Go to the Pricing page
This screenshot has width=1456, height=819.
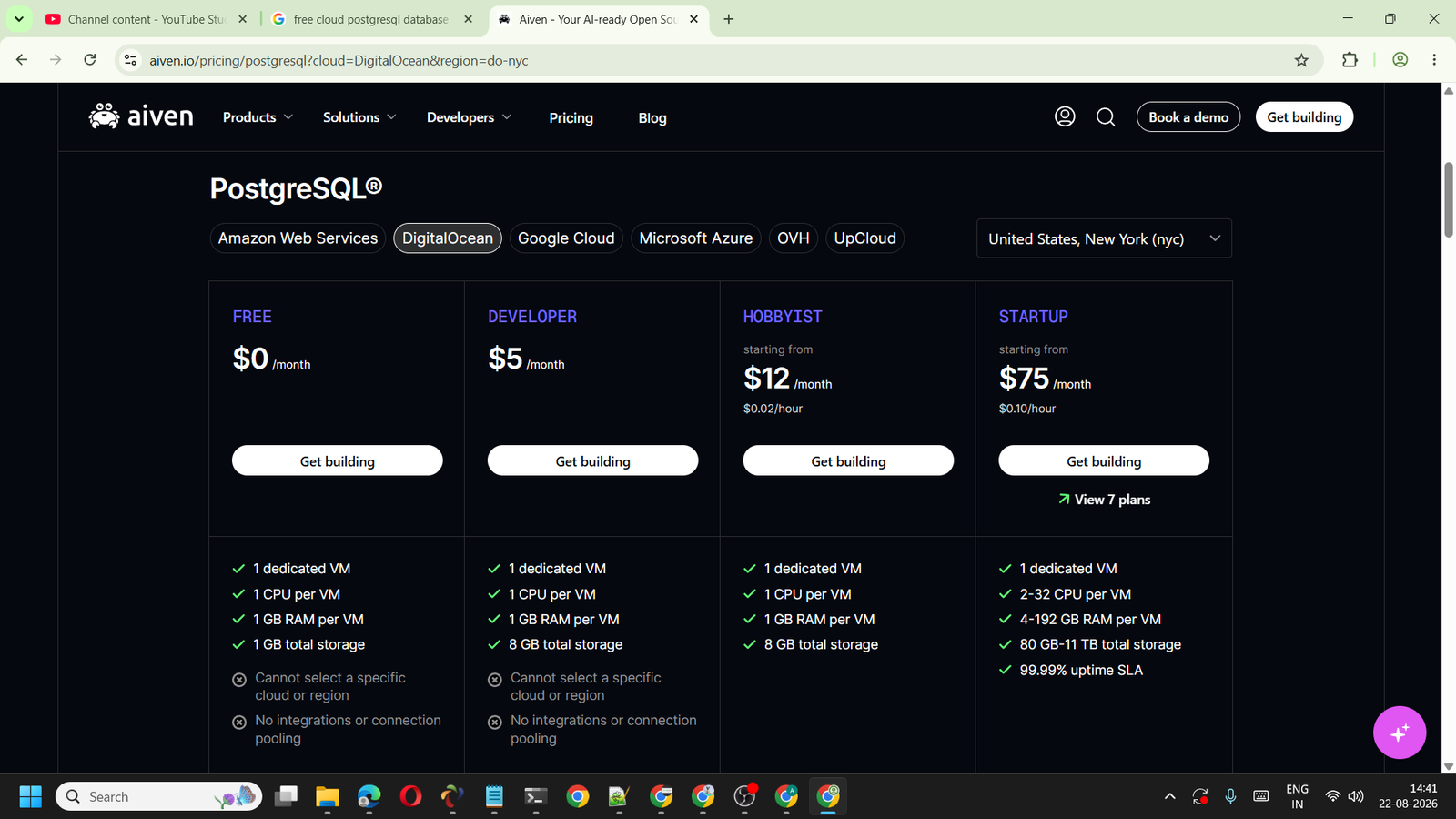pyautogui.click(x=571, y=117)
